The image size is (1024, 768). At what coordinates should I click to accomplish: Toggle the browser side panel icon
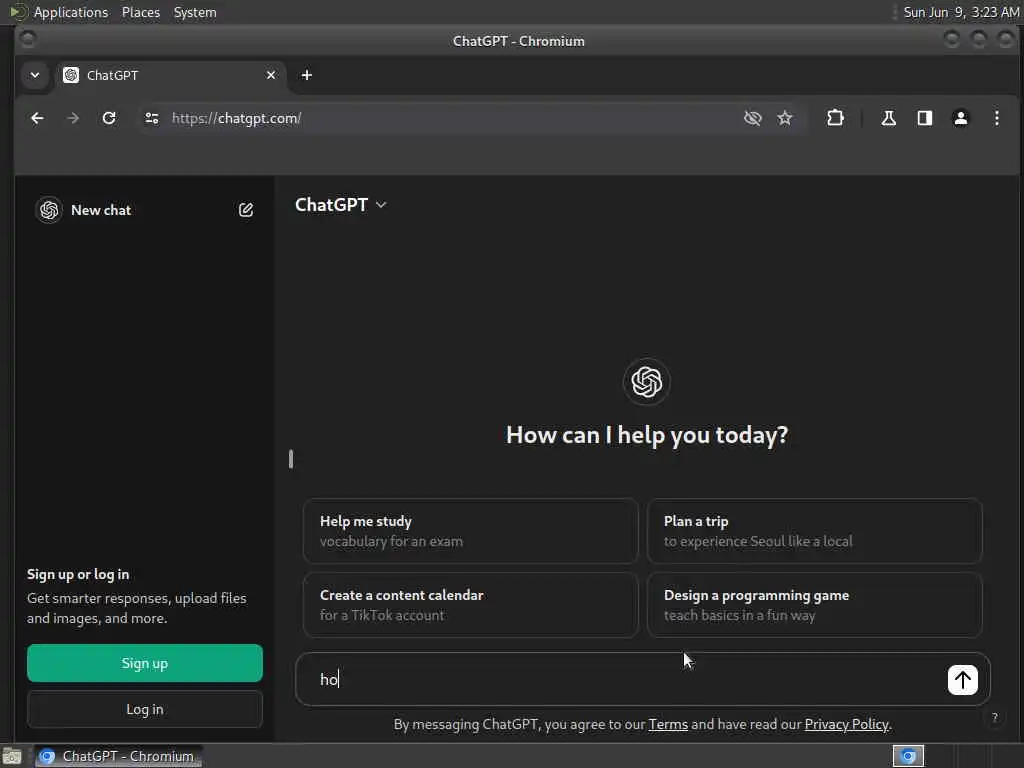924,118
